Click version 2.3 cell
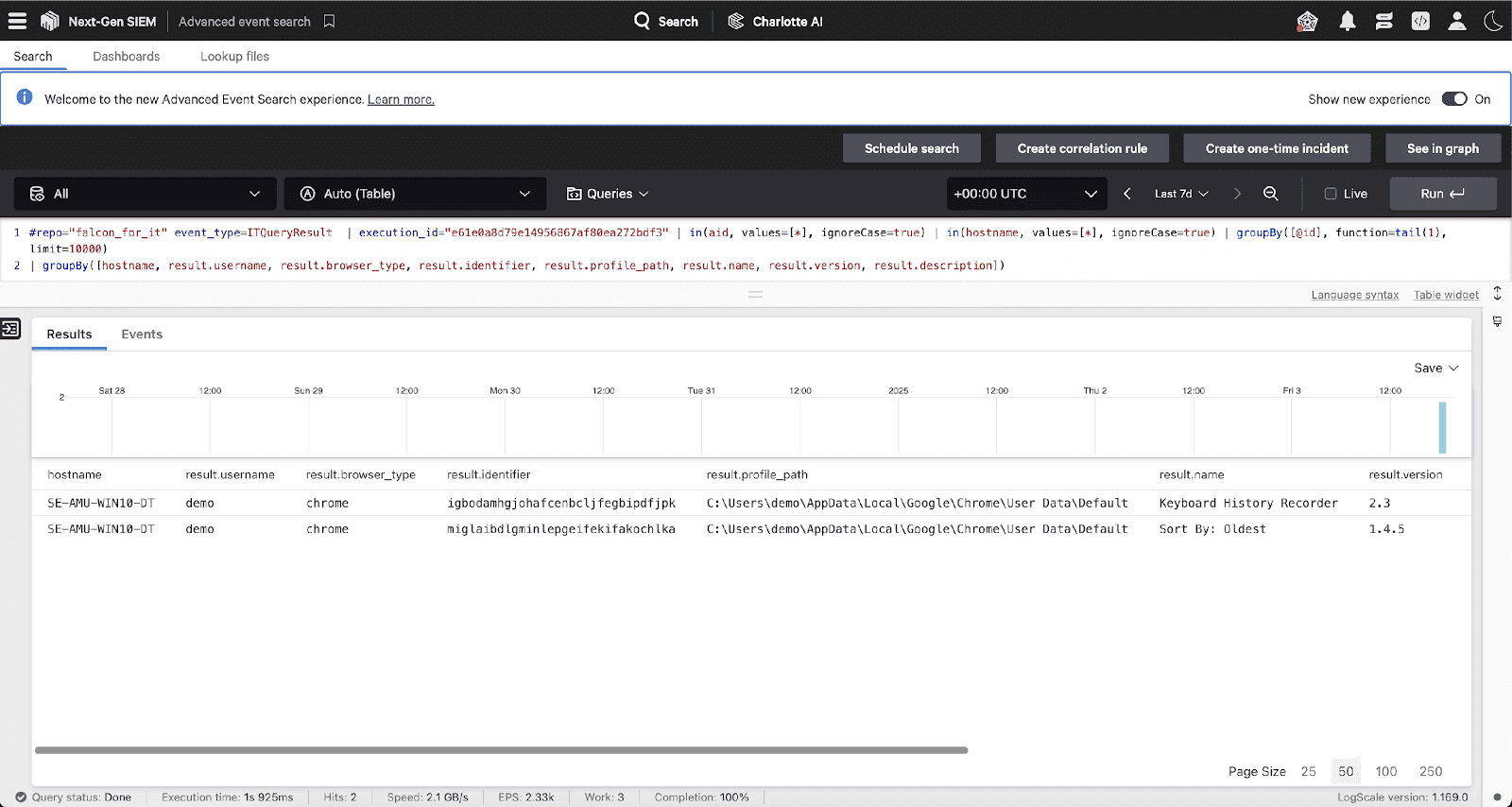This screenshot has width=1512, height=807. click(1380, 503)
